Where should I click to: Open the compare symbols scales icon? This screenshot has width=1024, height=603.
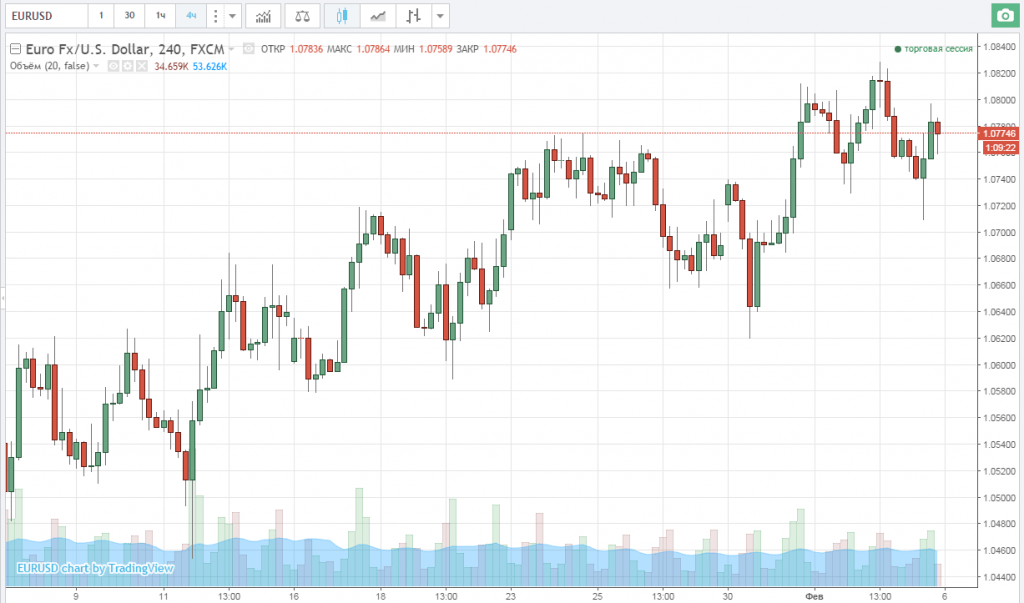[x=302, y=16]
